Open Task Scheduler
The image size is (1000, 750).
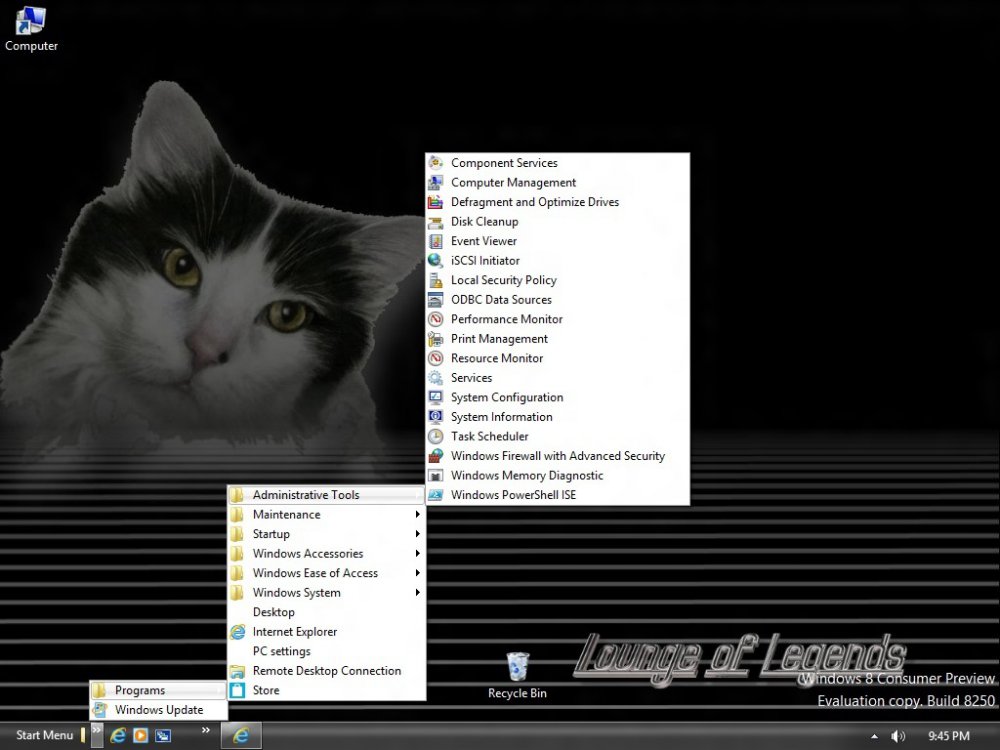(489, 437)
